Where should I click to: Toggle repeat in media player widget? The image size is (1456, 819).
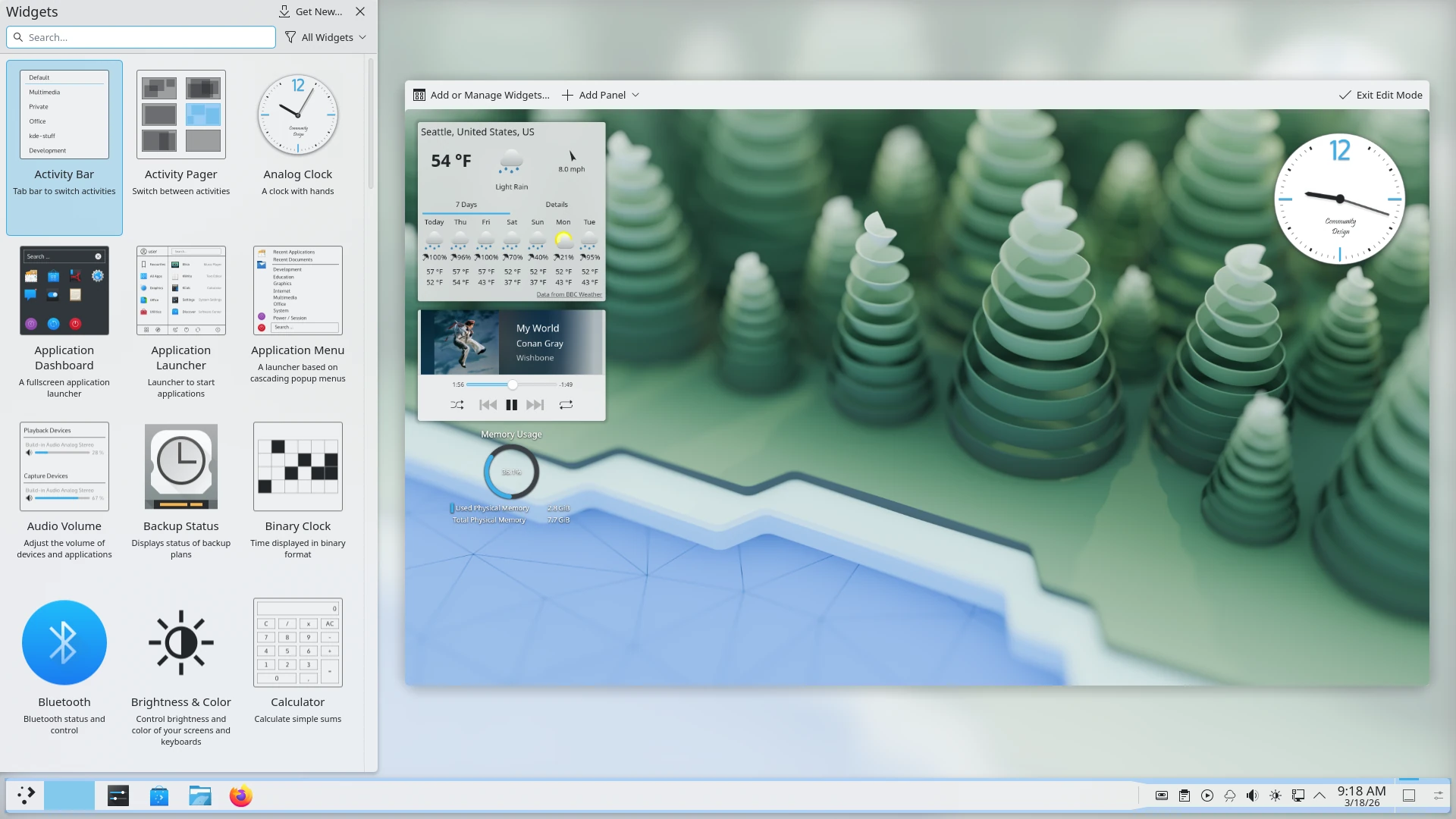[x=566, y=405]
